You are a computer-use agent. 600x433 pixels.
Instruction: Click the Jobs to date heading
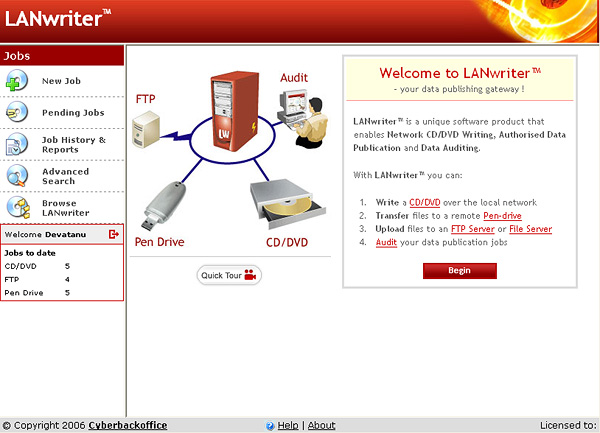click(x=30, y=253)
